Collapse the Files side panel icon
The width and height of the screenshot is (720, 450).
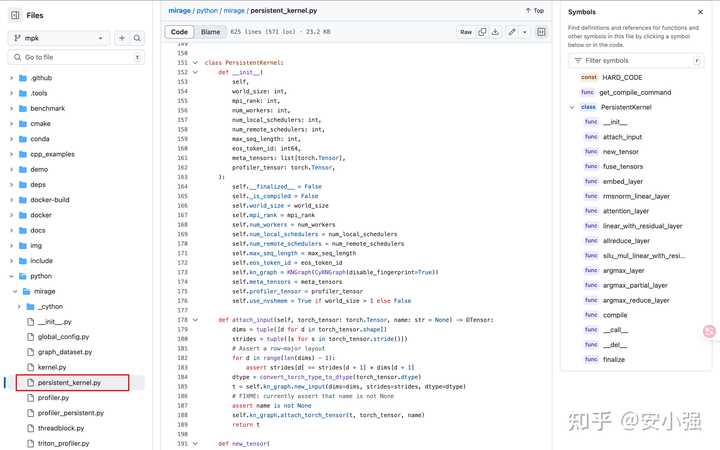[x=15, y=15]
